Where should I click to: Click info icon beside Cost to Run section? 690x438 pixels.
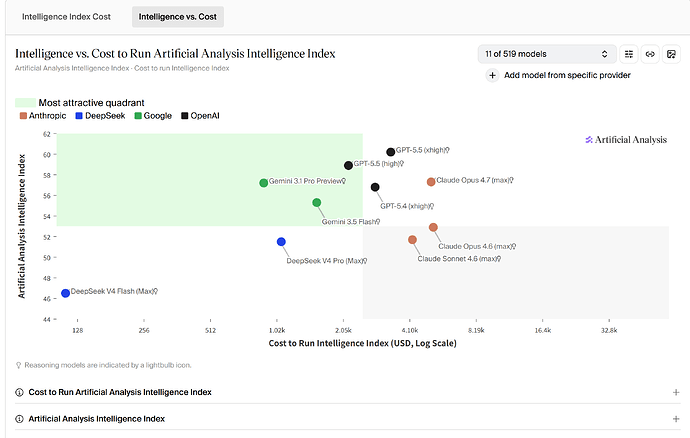point(19,392)
